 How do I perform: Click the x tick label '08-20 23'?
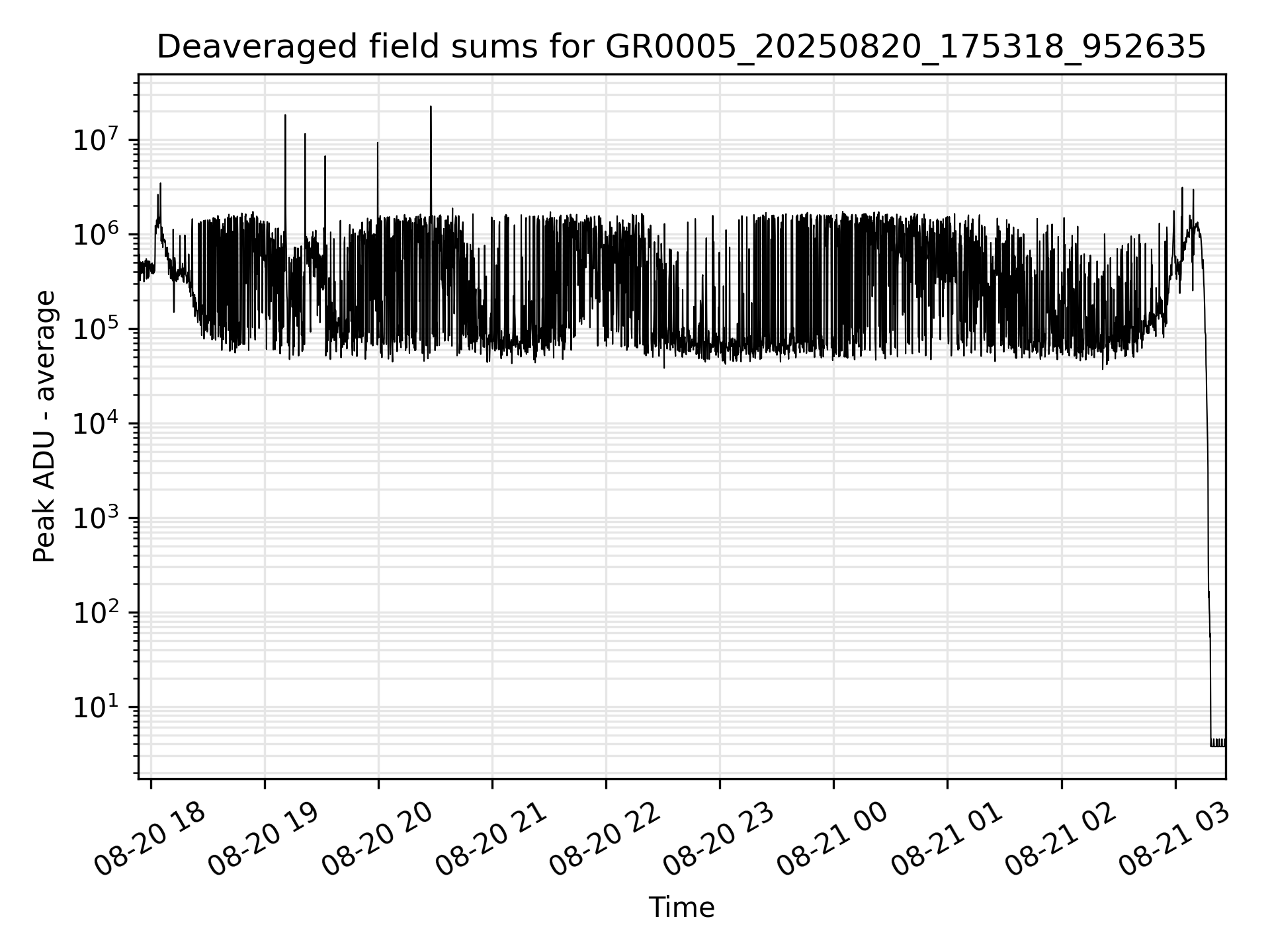click(x=718, y=840)
